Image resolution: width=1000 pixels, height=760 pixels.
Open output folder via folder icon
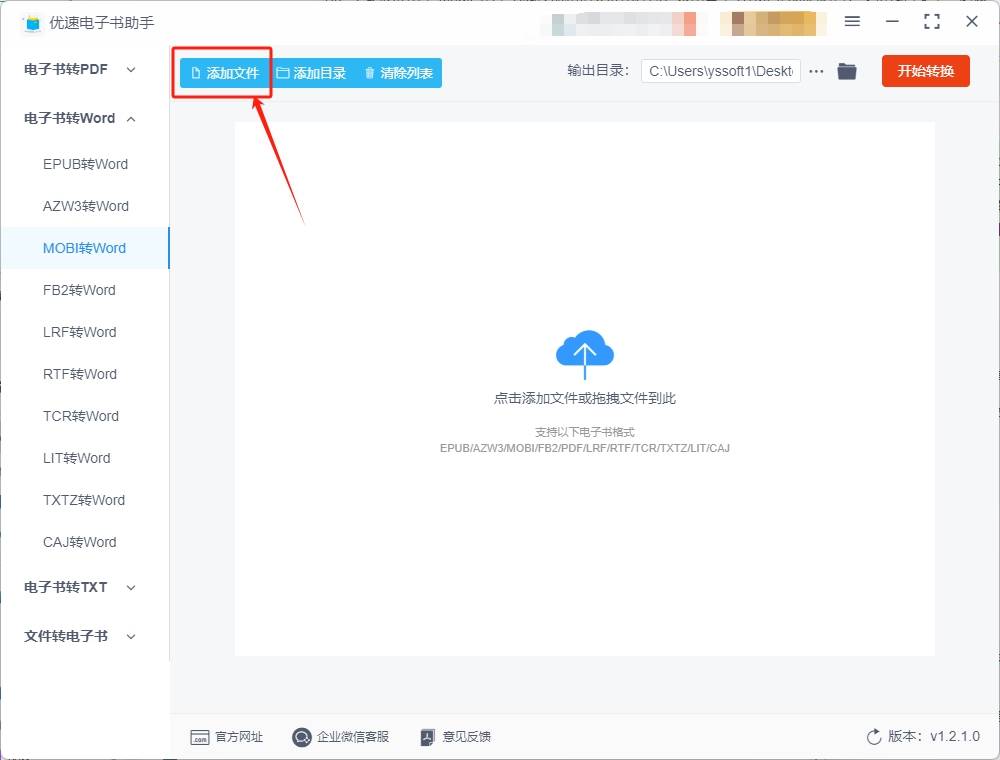(x=846, y=71)
